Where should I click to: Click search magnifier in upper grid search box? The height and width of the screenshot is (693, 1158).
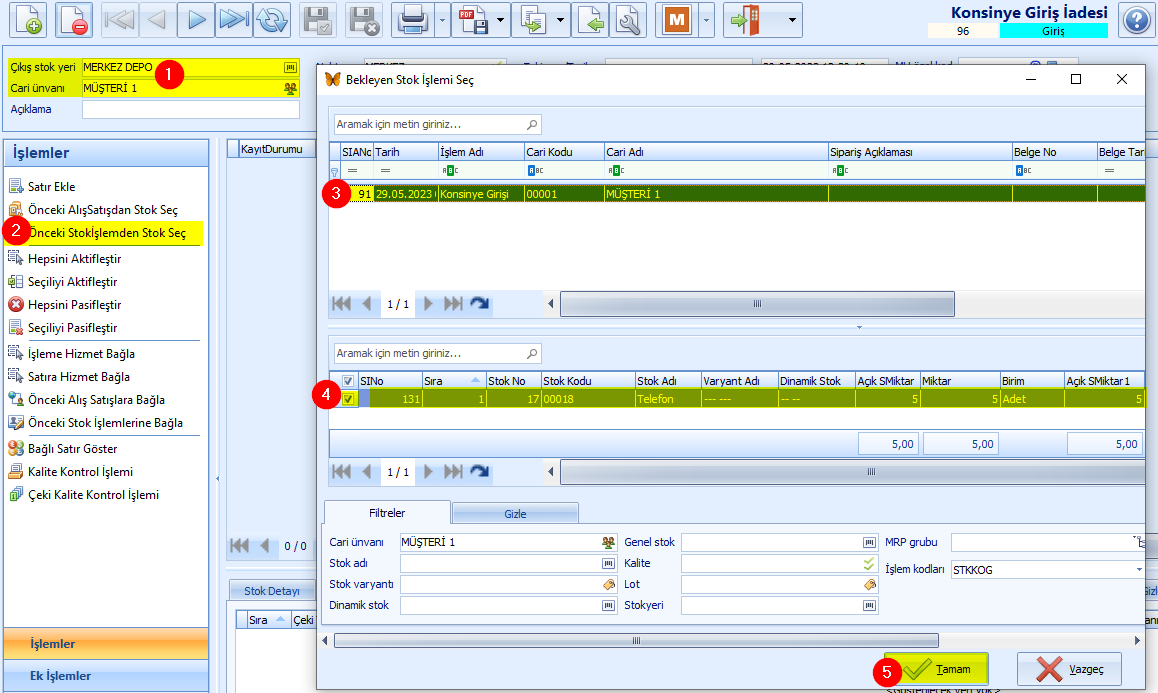532,125
